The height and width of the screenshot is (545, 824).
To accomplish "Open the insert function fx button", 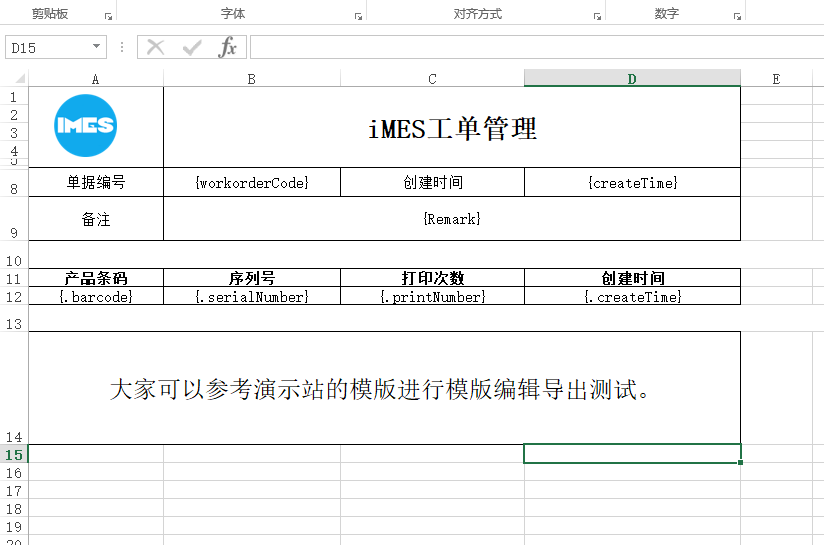I will (228, 47).
